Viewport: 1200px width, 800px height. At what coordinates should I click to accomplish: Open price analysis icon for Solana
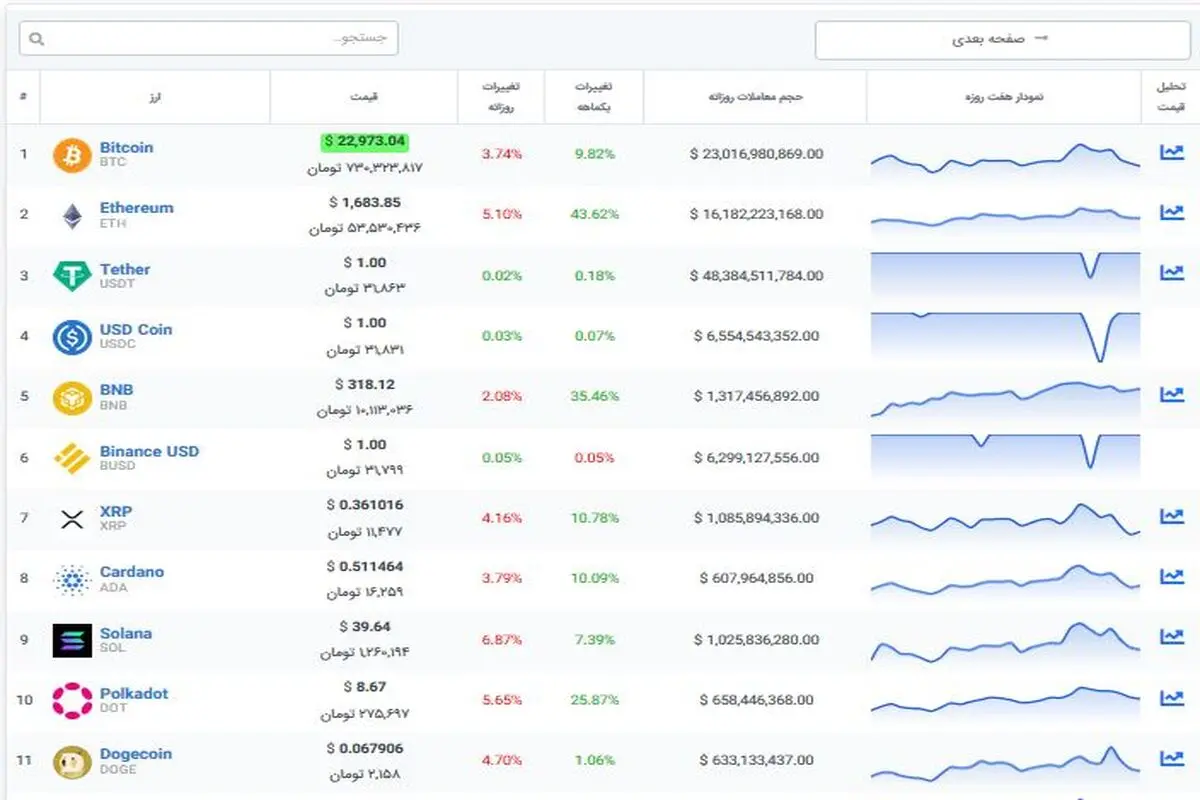[x=1171, y=636]
